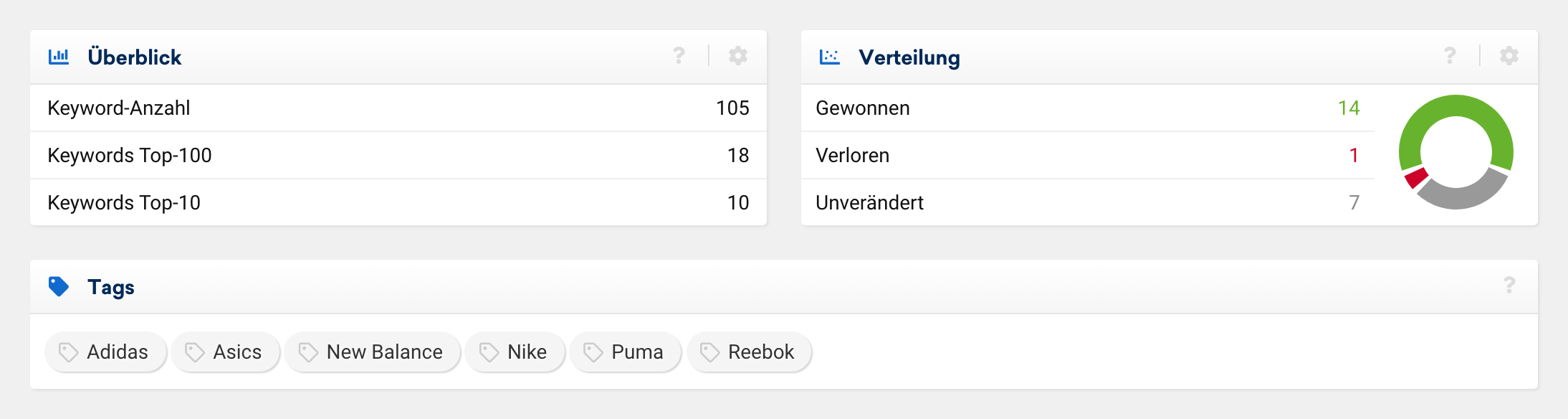Click the blue Tags header icon
The image size is (1568, 419).
59,286
